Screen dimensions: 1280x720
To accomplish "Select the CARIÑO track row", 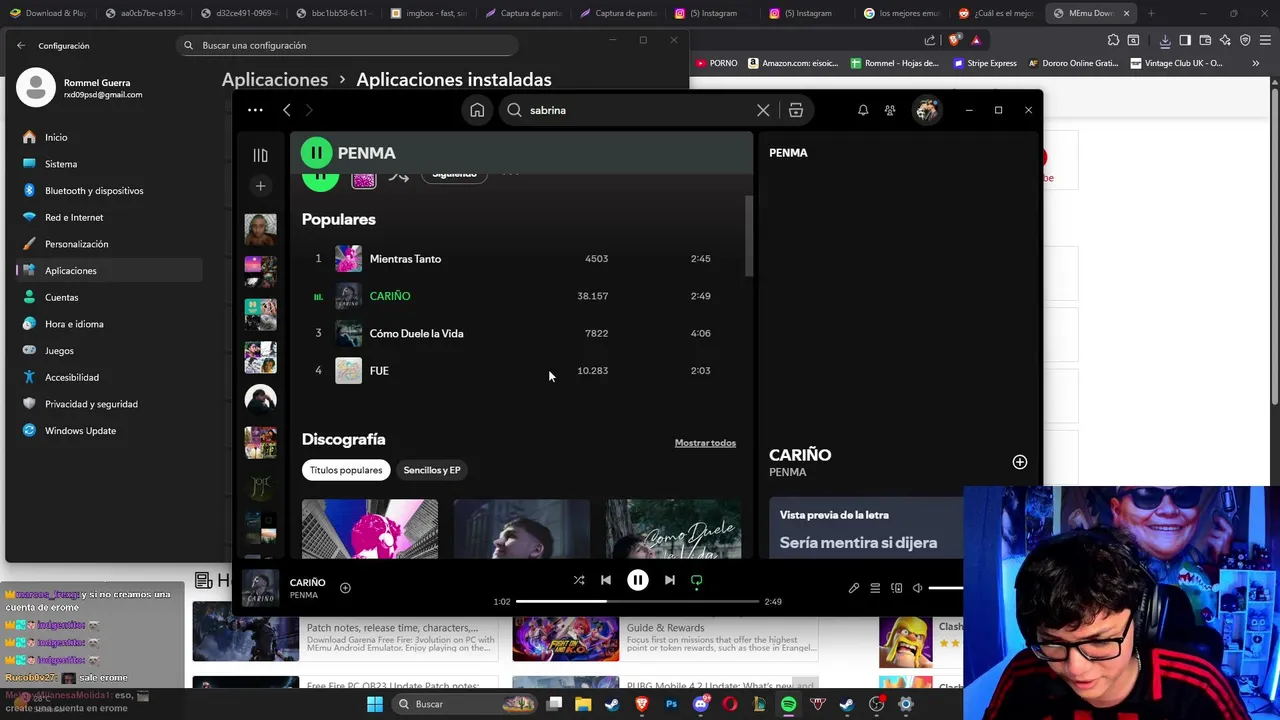I will pos(520,296).
